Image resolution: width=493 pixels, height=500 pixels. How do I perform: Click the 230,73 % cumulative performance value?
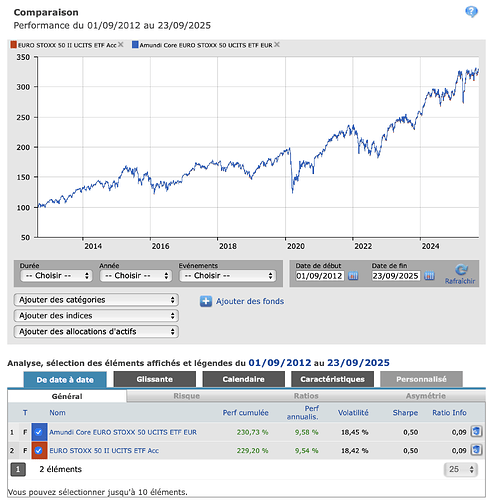click(x=252, y=432)
